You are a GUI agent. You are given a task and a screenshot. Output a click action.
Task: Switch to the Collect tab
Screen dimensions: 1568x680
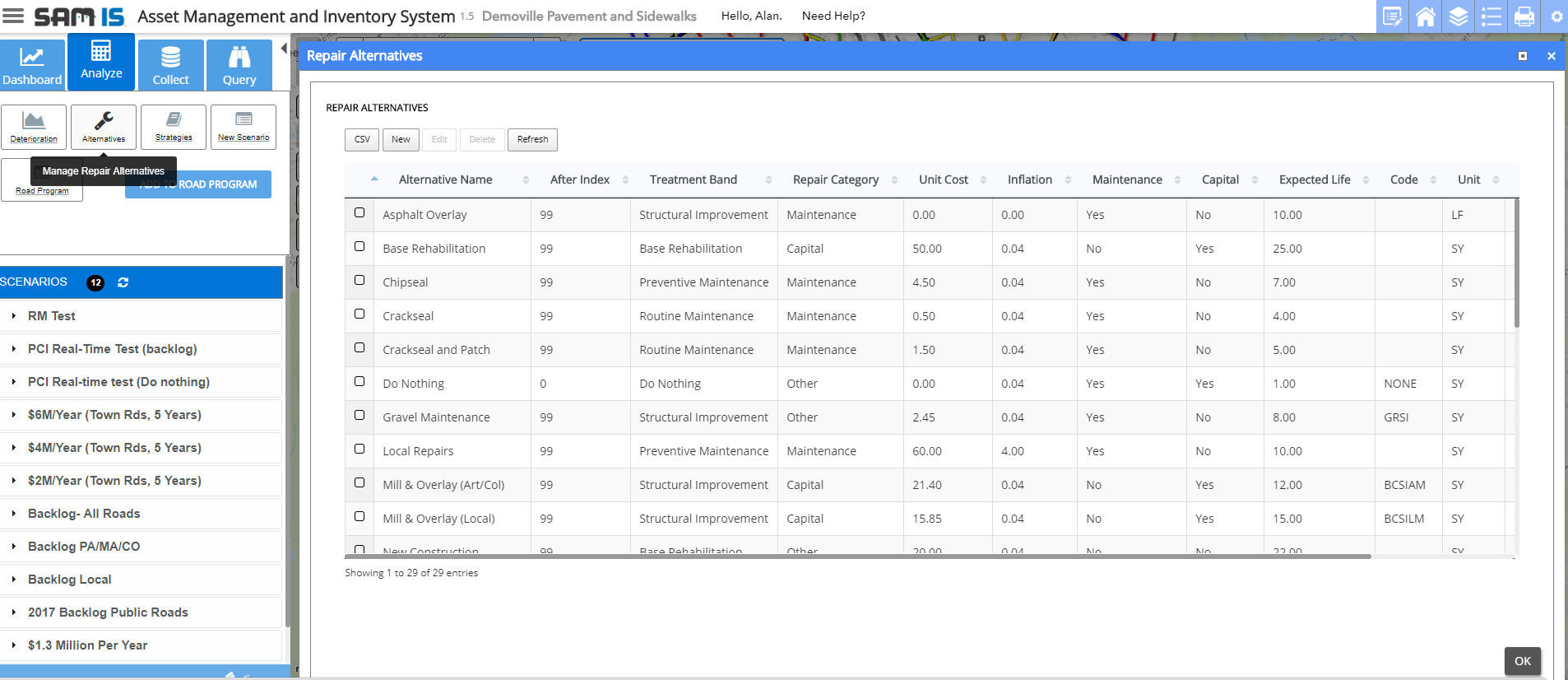[x=170, y=64]
